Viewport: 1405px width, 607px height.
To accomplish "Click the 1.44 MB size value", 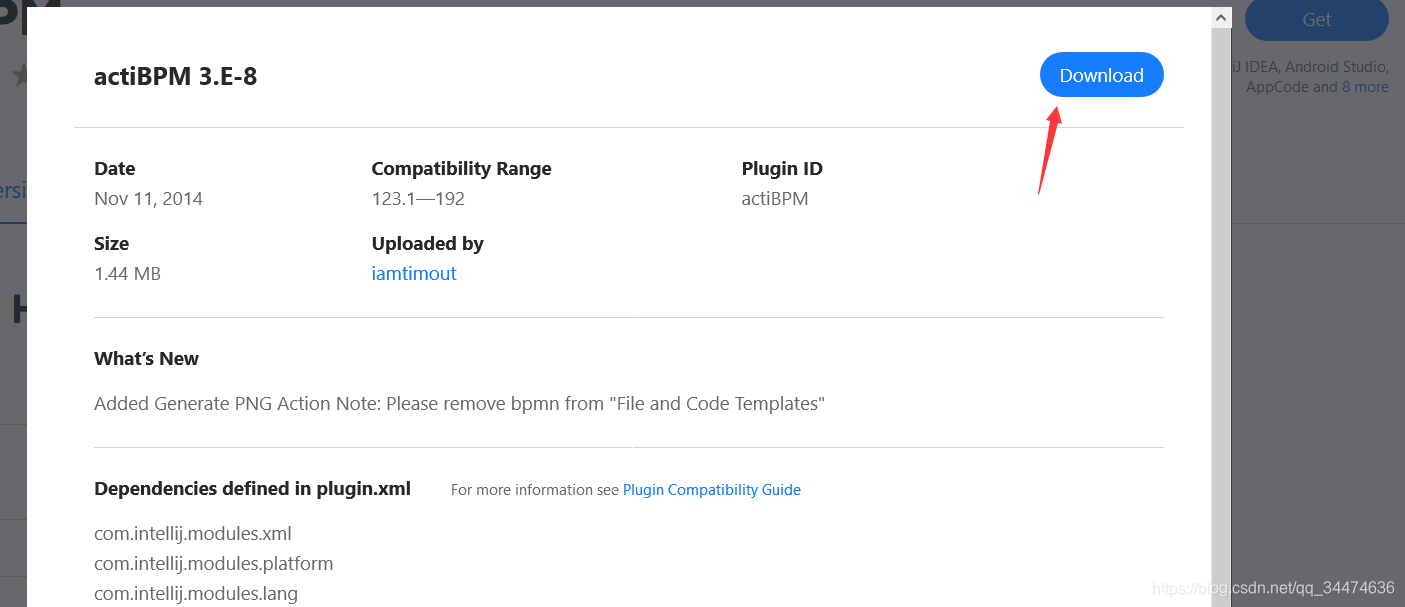I will (x=127, y=273).
